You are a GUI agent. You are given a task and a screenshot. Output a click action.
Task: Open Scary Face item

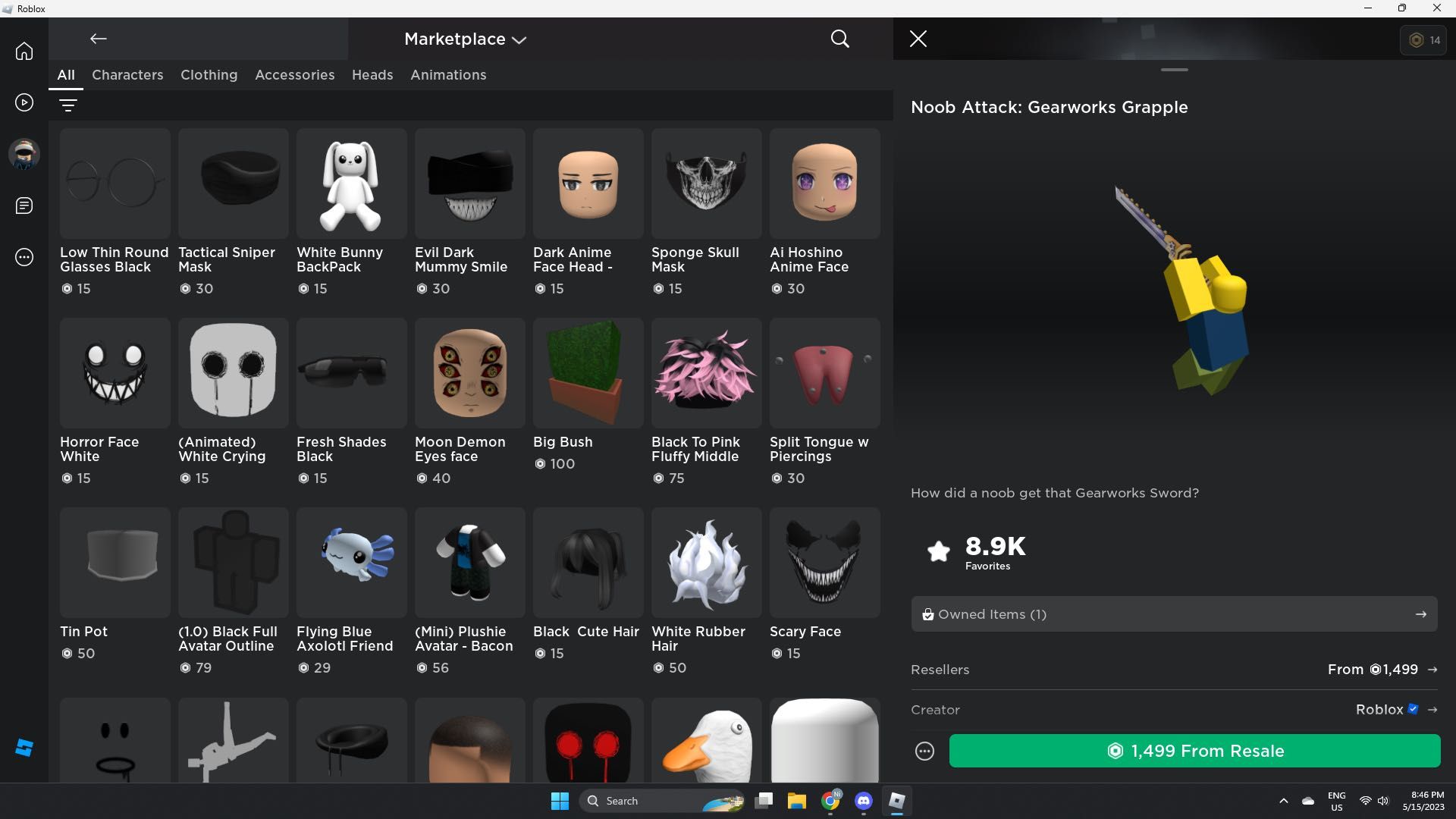click(825, 585)
